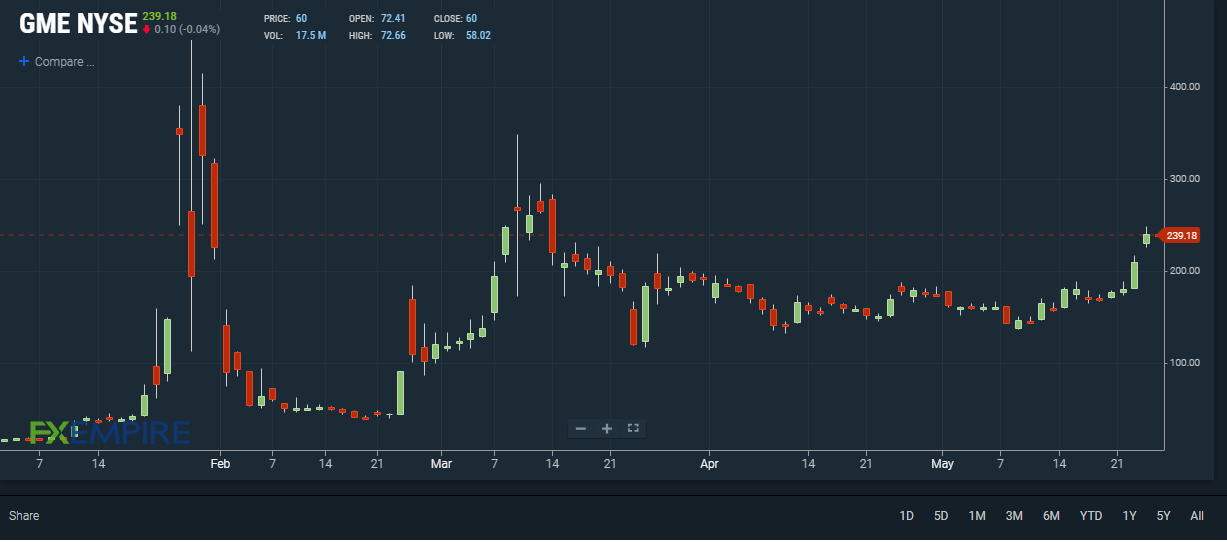Display the All time range
1227x542 pixels.
coord(1197,516)
